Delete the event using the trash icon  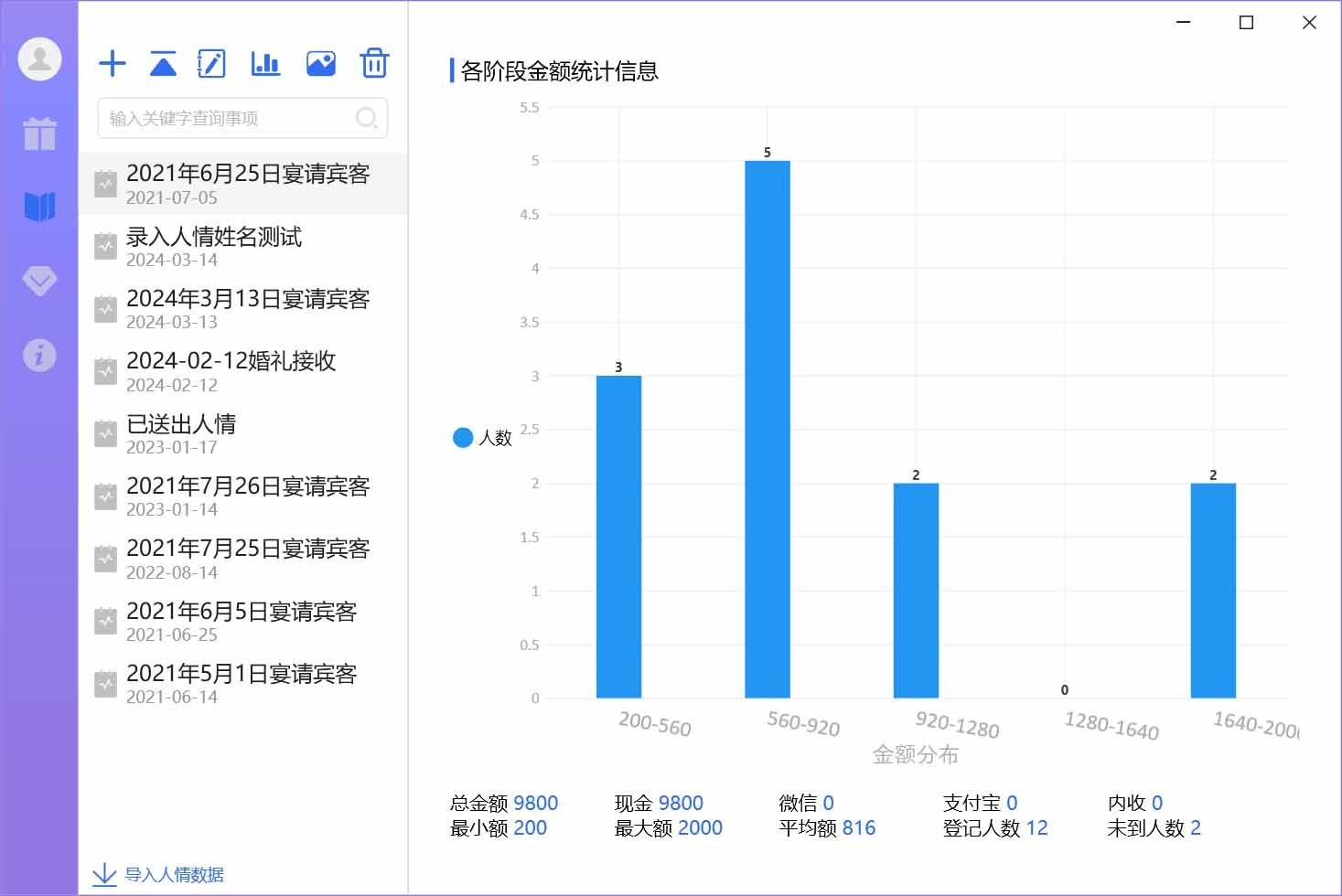(374, 63)
